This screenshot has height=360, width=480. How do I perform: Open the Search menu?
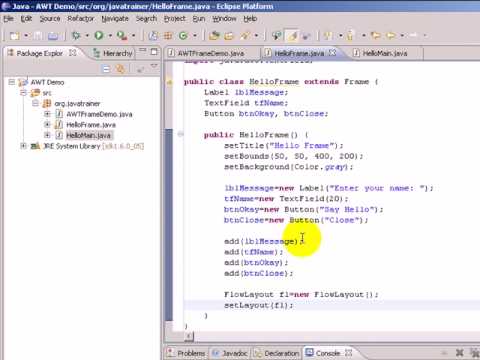tap(146, 19)
